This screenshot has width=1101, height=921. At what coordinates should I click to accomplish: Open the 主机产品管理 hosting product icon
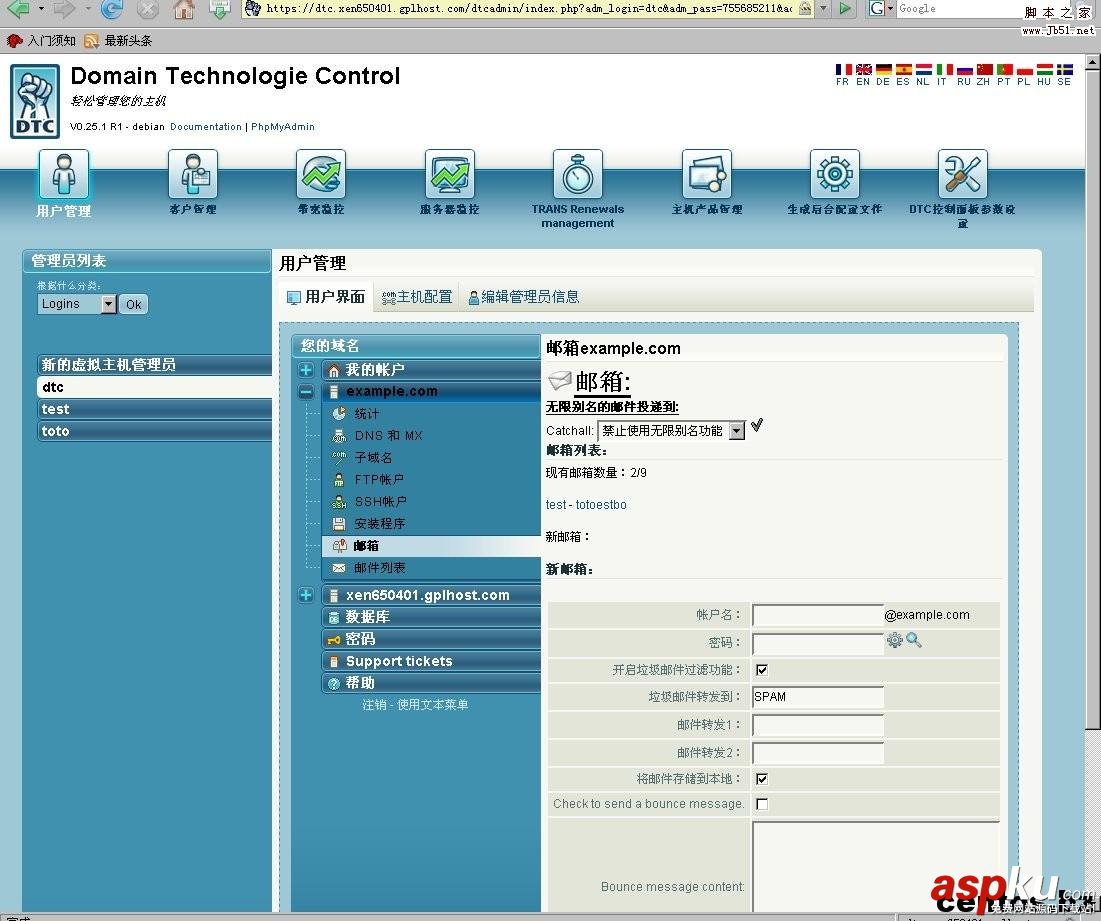[x=706, y=174]
